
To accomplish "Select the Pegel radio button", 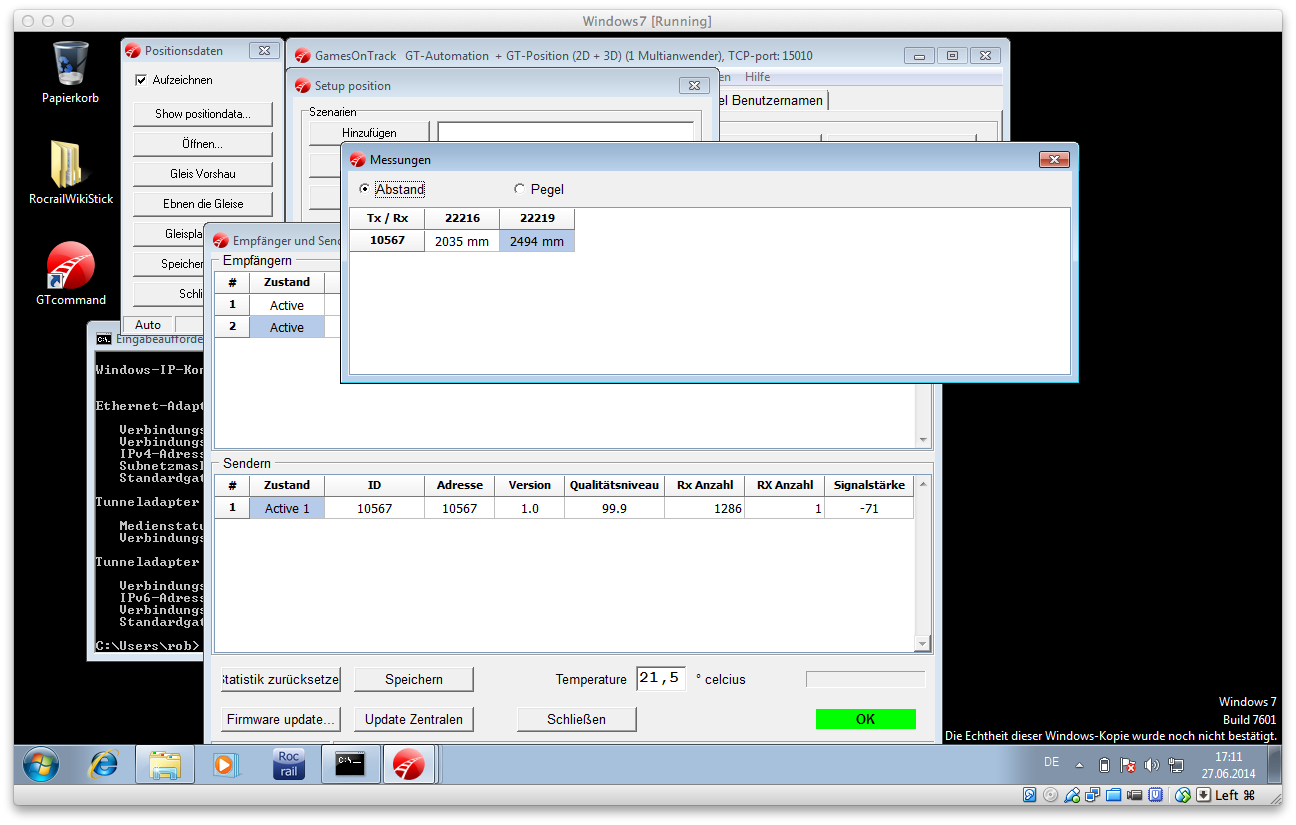I will tap(519, 189).
